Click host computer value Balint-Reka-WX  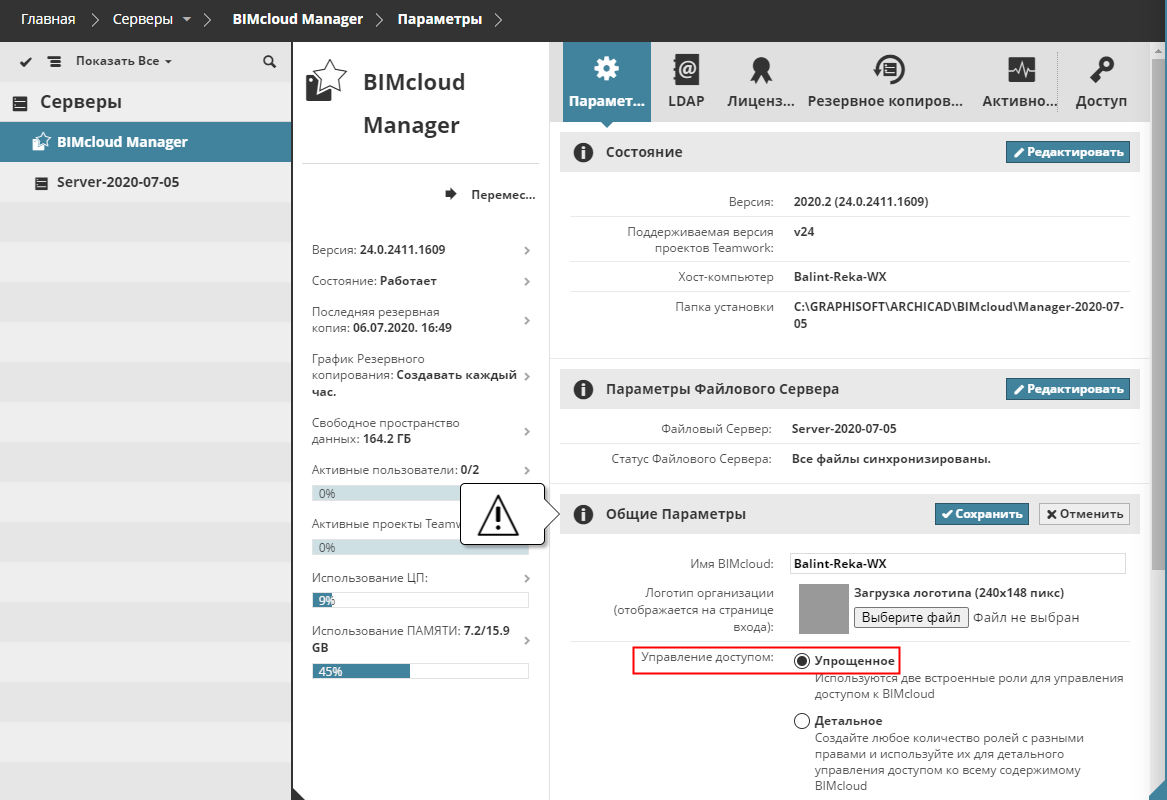pyautogui.click(x=840, y=277)
